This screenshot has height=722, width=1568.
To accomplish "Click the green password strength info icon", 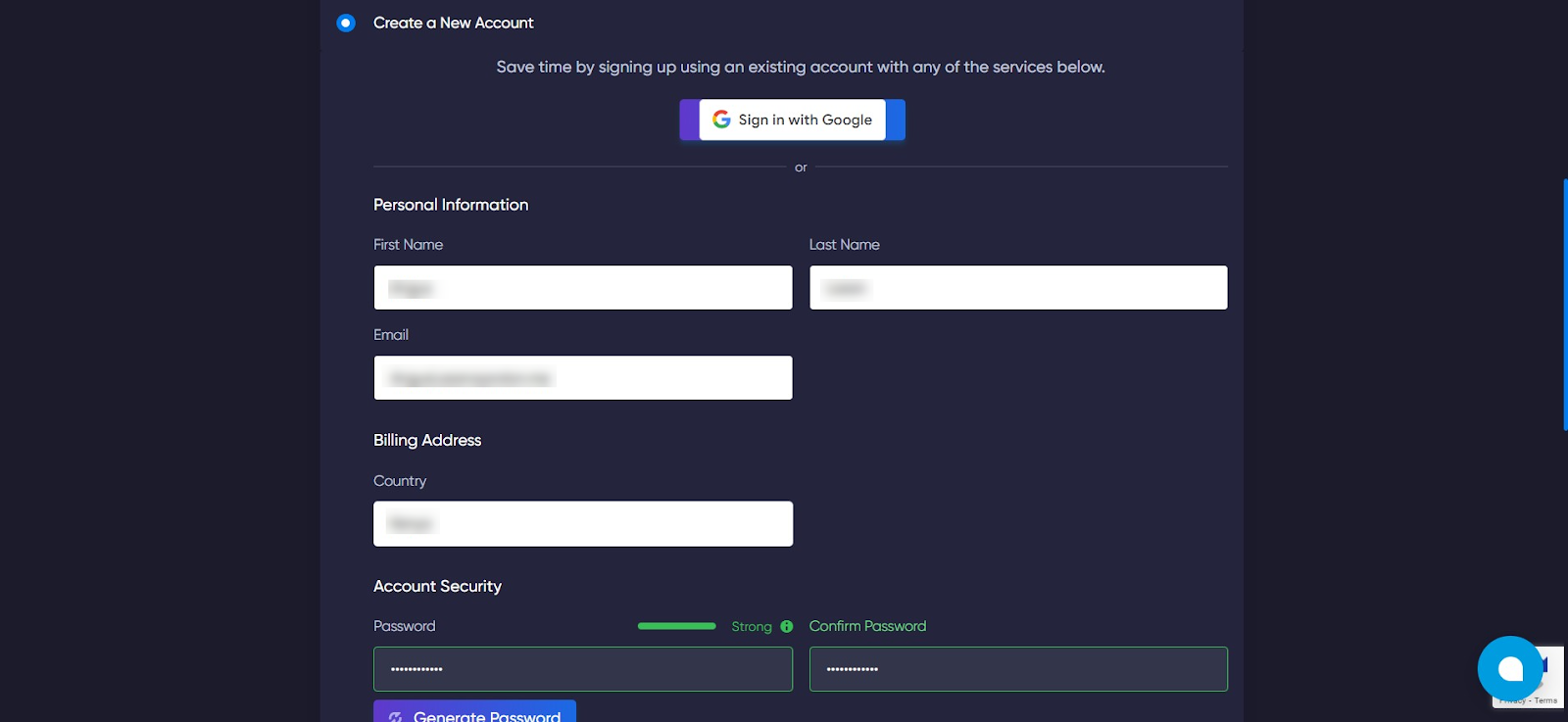I will tap(786, 627).
